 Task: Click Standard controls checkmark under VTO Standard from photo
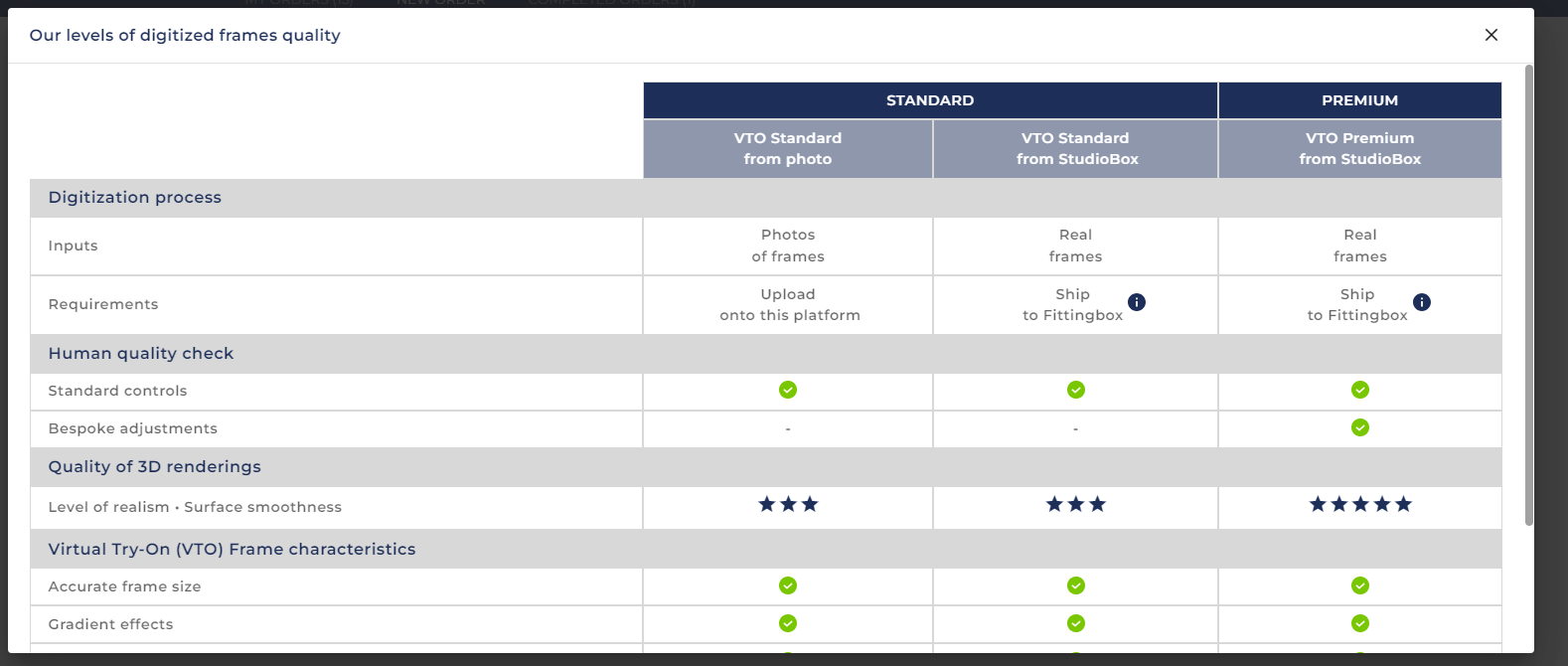click(788, 390)
